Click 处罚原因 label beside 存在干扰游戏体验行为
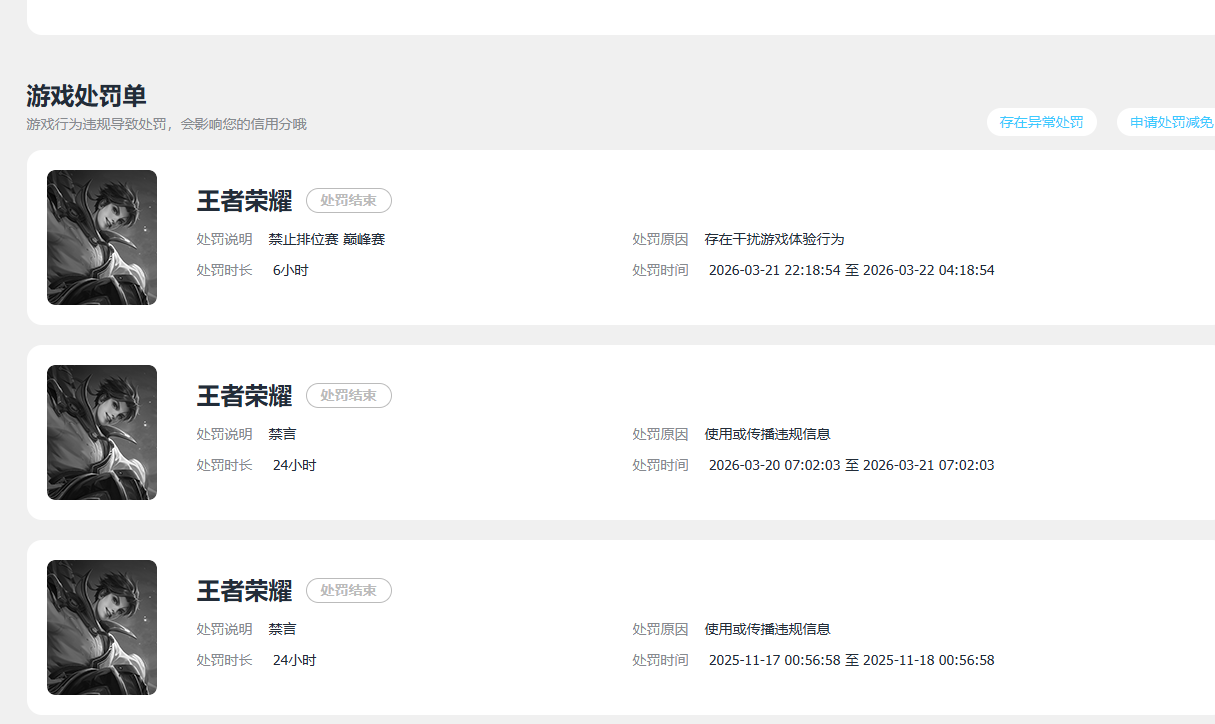1215x724 pixels. pos(660,239)
